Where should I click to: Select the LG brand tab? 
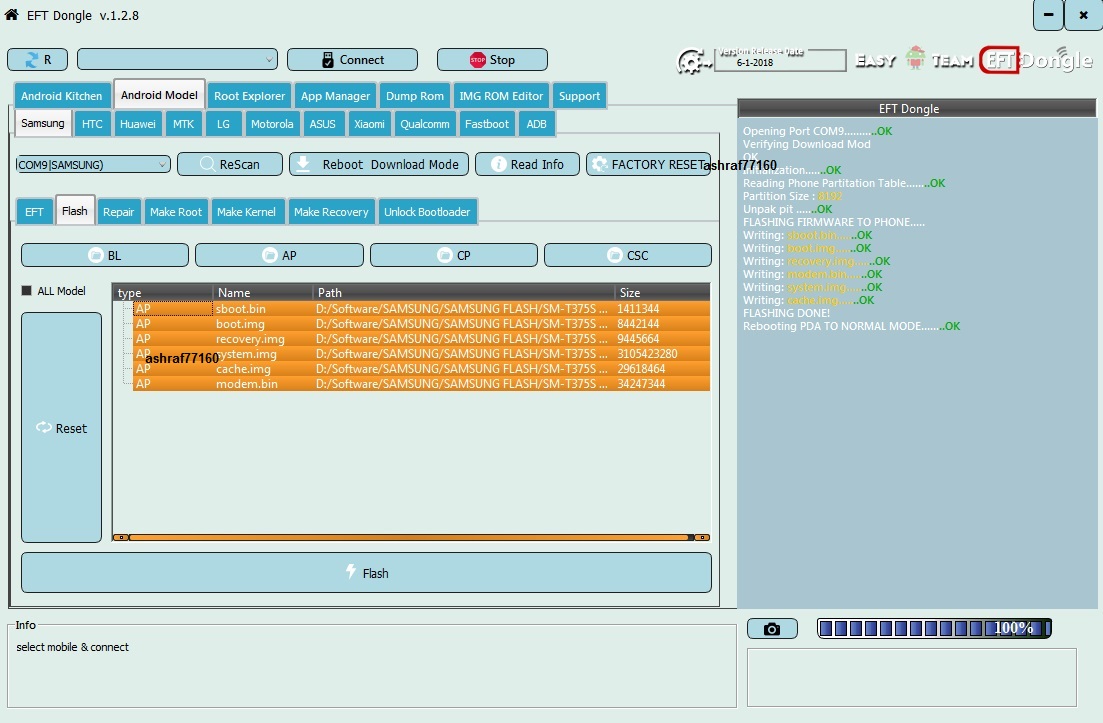(223, 124)
